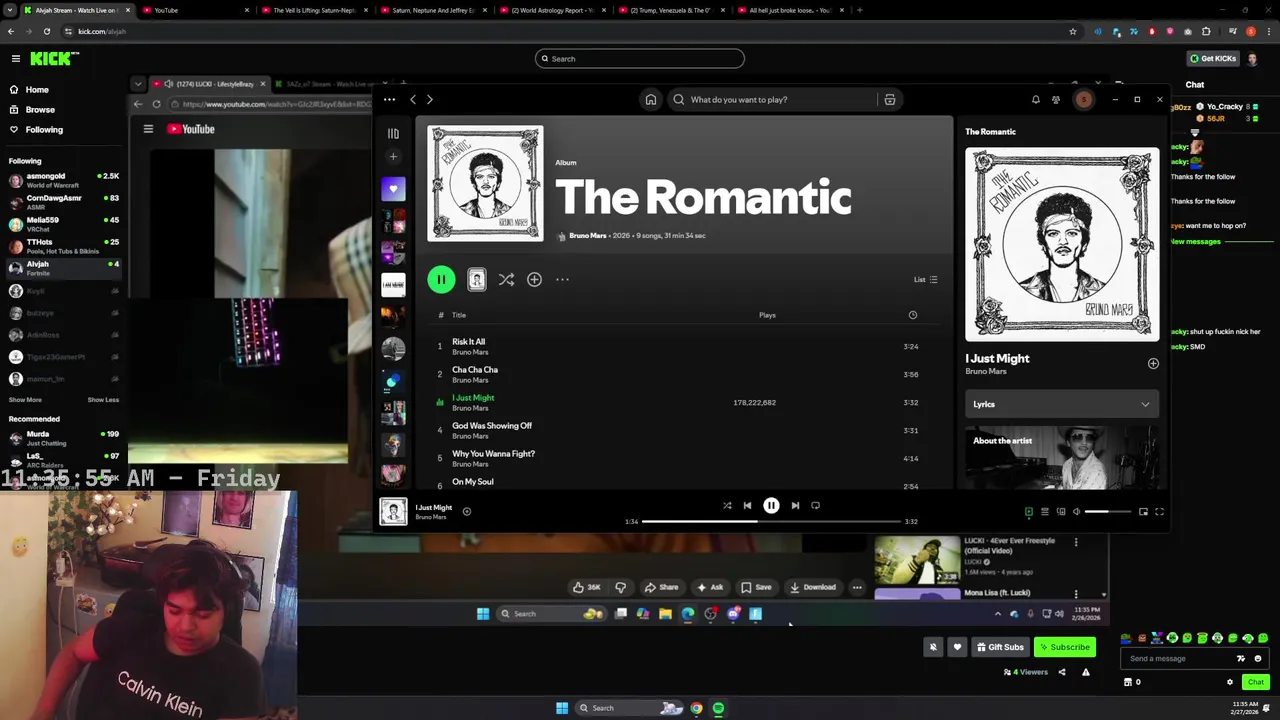Screen dimensions: 1280x720
Task: Click the album preview thumbnail beside pause
Action: point(477,280)
